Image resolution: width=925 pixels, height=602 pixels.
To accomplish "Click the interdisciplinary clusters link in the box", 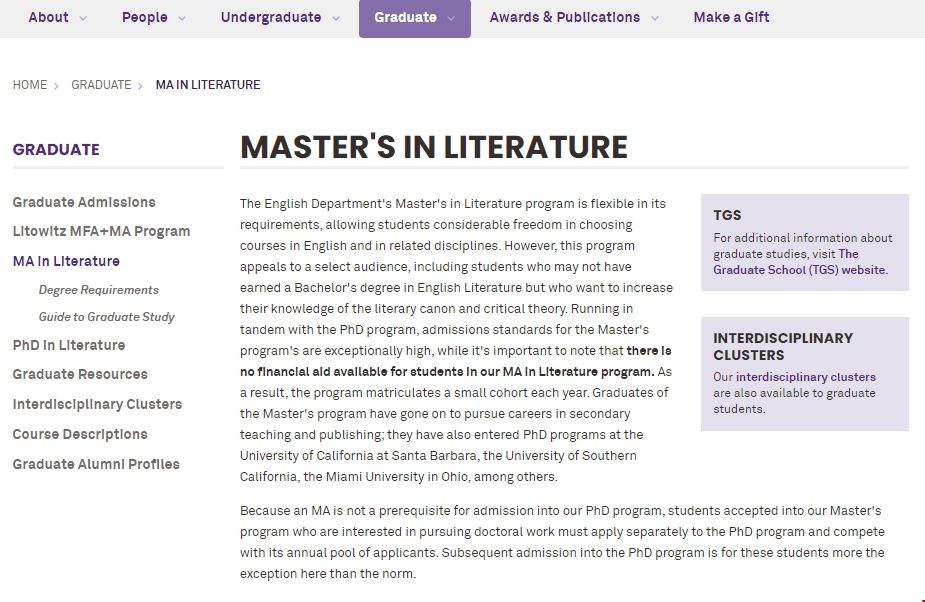I will [x=794, y=376].
